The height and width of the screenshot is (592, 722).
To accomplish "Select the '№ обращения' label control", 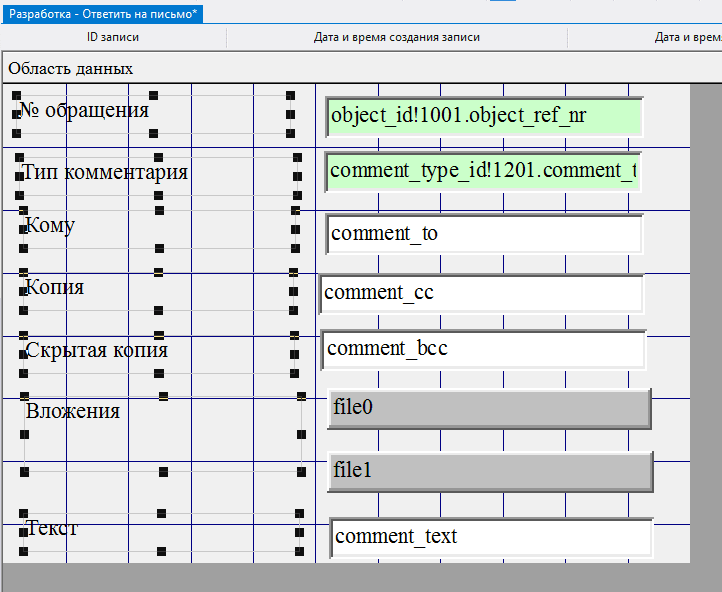I will [84, 110].
